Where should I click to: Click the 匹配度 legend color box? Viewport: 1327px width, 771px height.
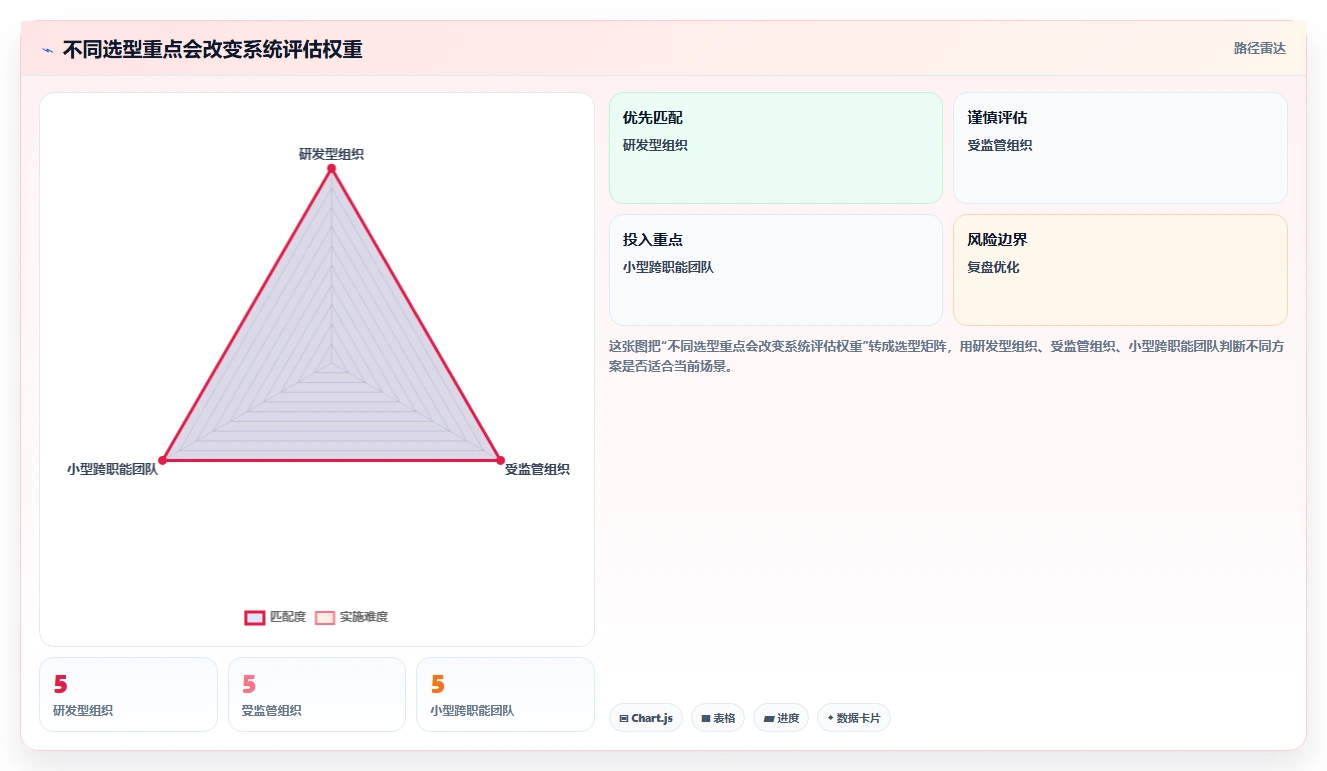pyautogui.click(x=255, y=617)
